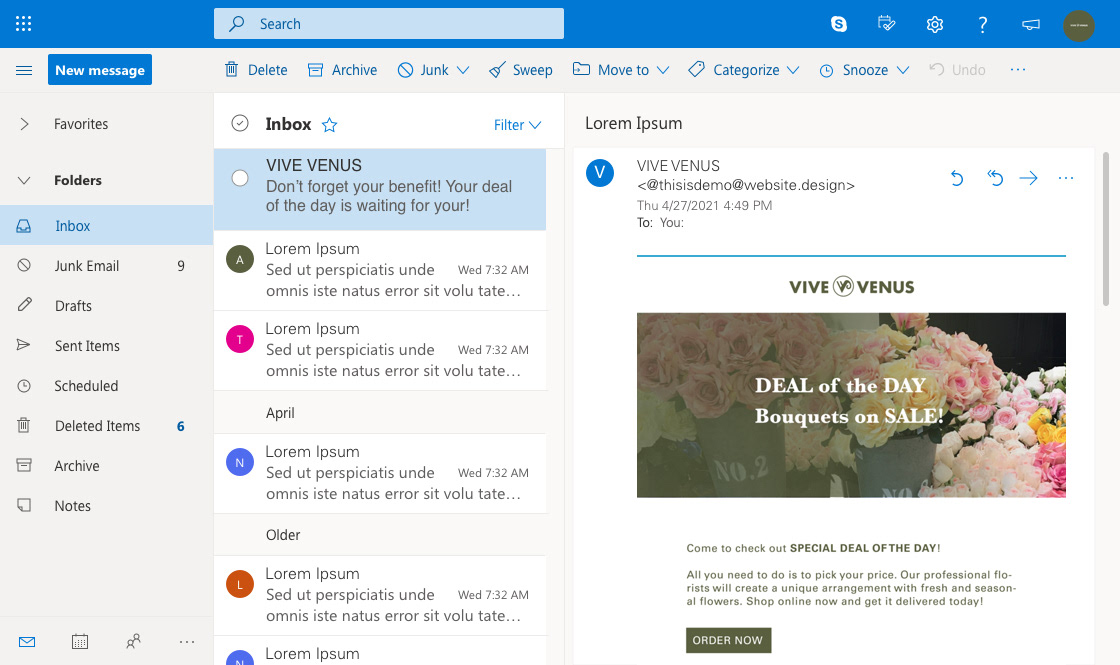This screenshot has height=665, width=1120.
Task: Open the account profile avatar
Action: pos(1079,25)
